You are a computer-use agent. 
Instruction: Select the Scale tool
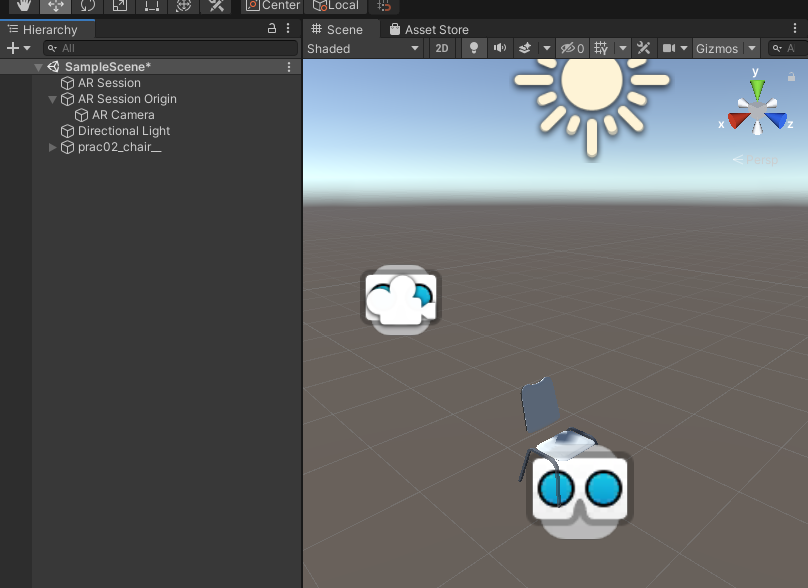[x=120, y=6]
